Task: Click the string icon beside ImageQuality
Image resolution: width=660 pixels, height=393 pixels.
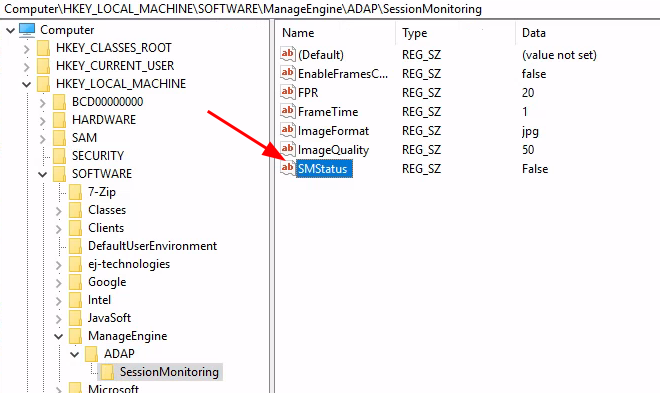Action: click(x=288, y=150)
